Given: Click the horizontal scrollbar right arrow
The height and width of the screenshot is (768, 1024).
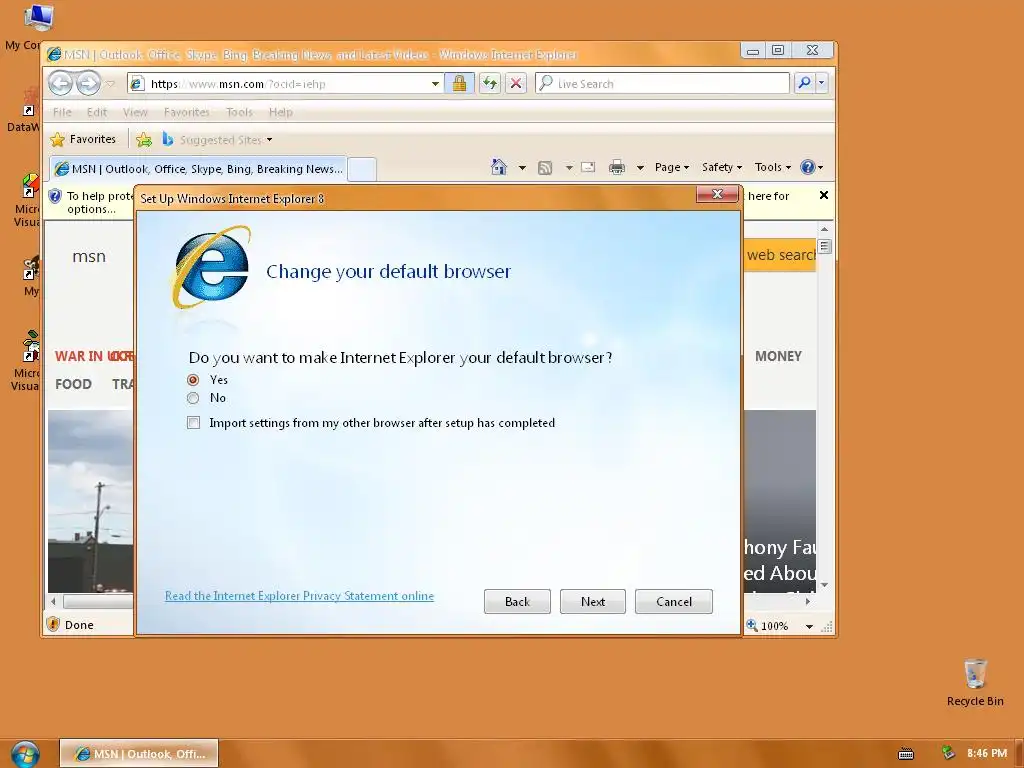Looking at the screenshot, I should (x=808, y=601).
